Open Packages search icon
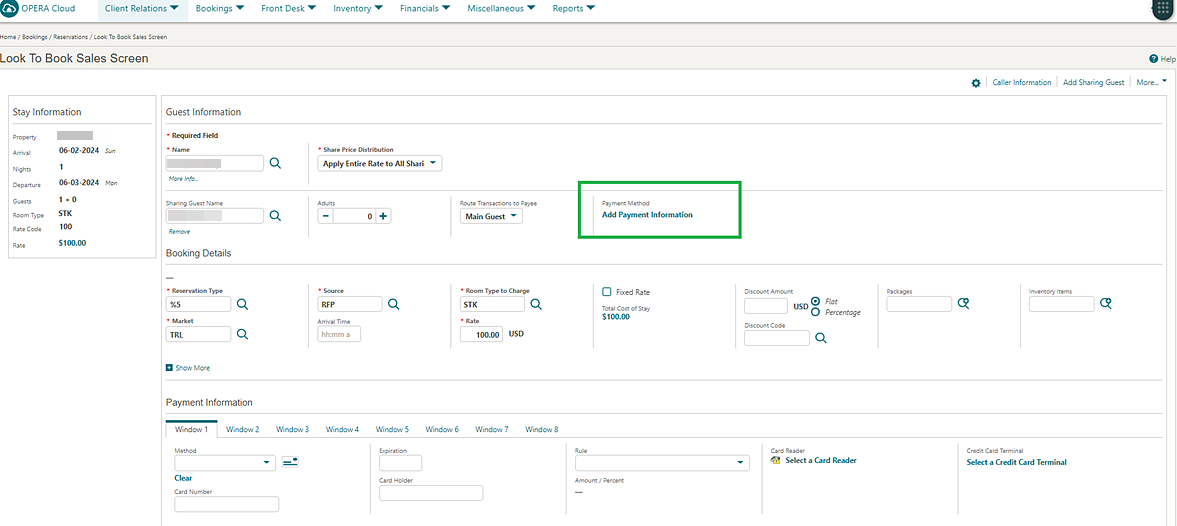This screenshot has width=1177, height=526. [964, 303]
